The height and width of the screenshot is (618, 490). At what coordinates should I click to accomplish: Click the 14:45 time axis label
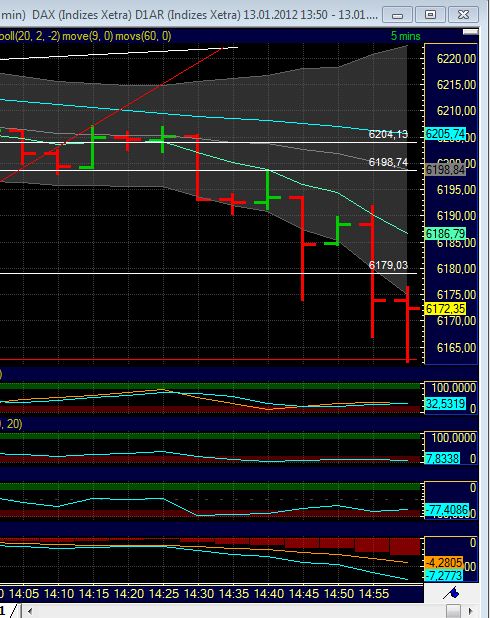[304, 594]
